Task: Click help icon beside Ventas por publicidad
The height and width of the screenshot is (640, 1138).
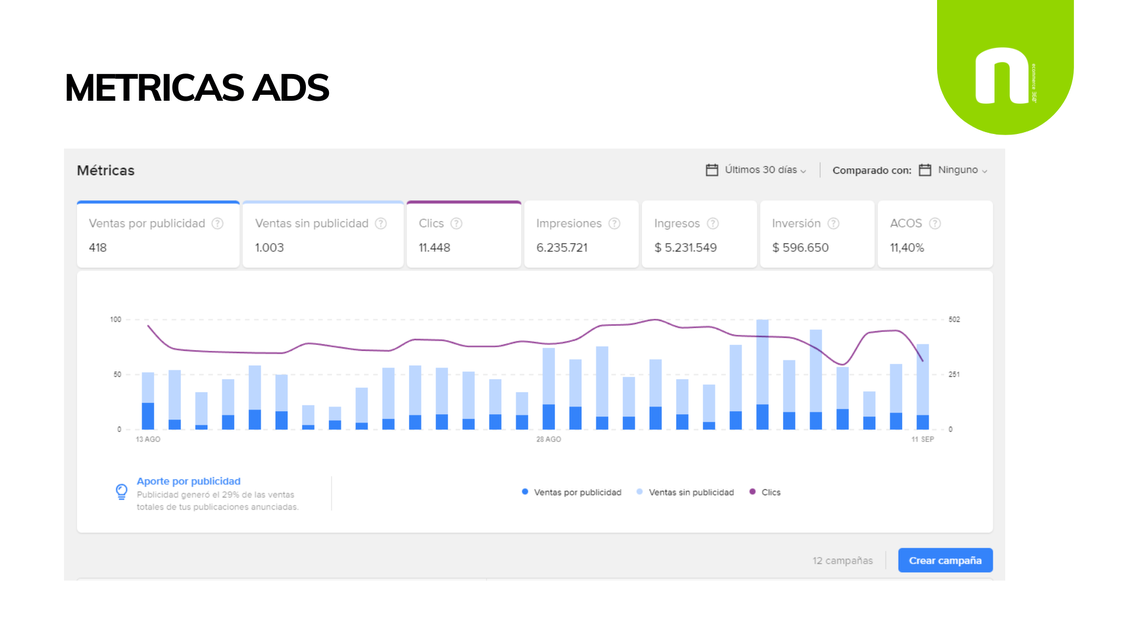Action: (218, 223)
